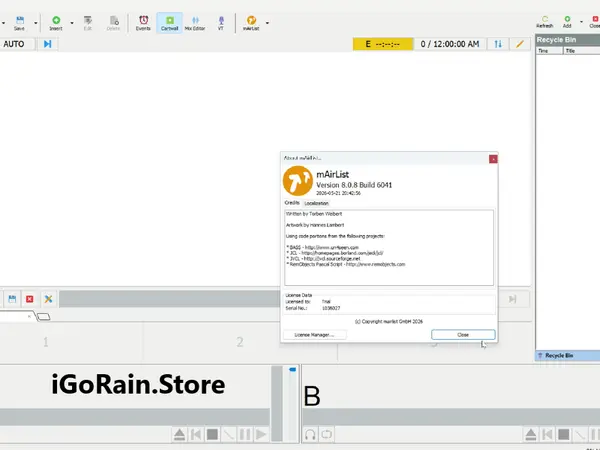The image size is (600, 450).
Task: Select the Recycle Bin tab at panel bottom
Action: pyautogui.click(x=567, y=355)
